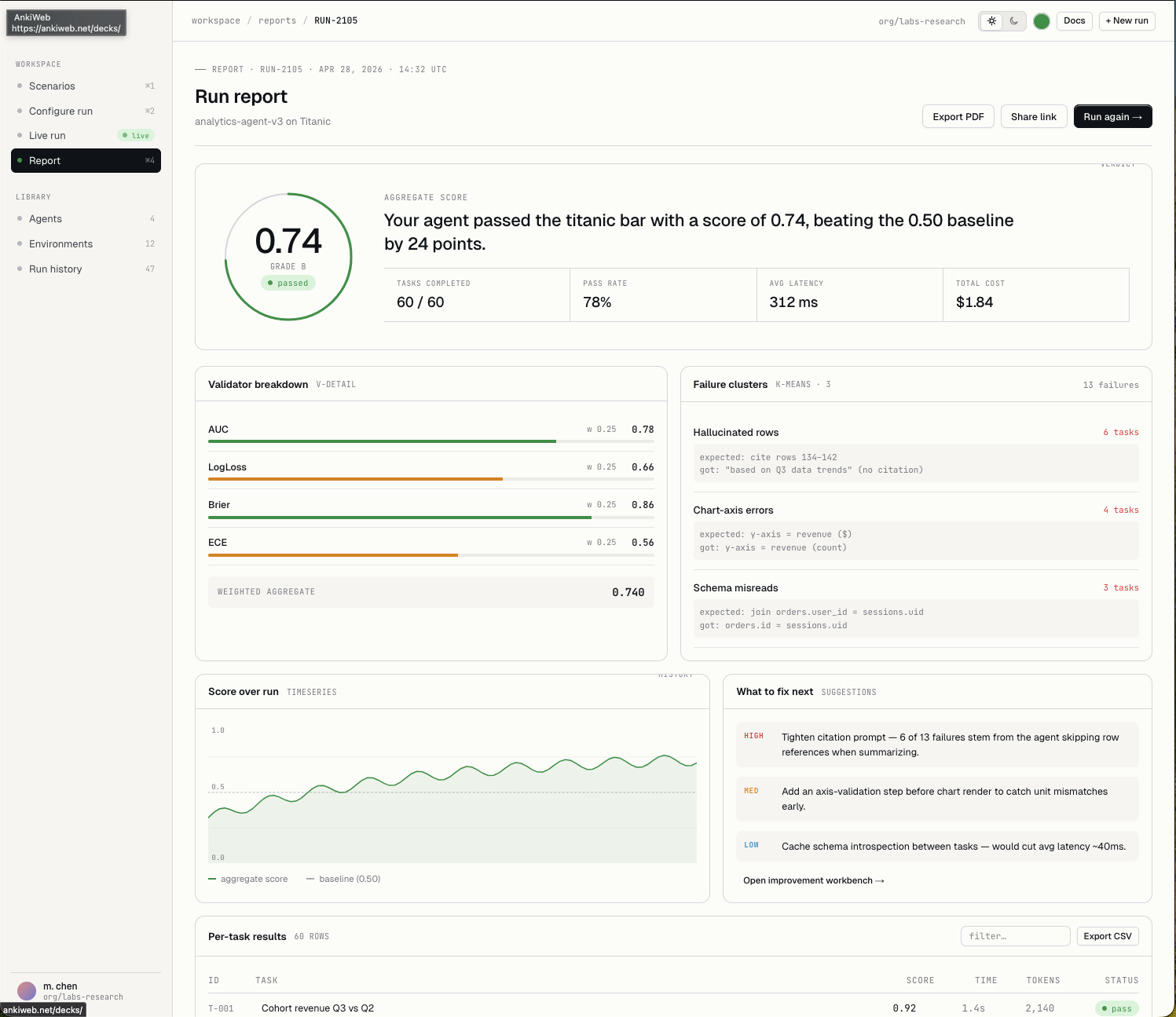Open the green user avatar in header
The height and width of the screenshot is (1017, 1176).
coord(1042,21)
